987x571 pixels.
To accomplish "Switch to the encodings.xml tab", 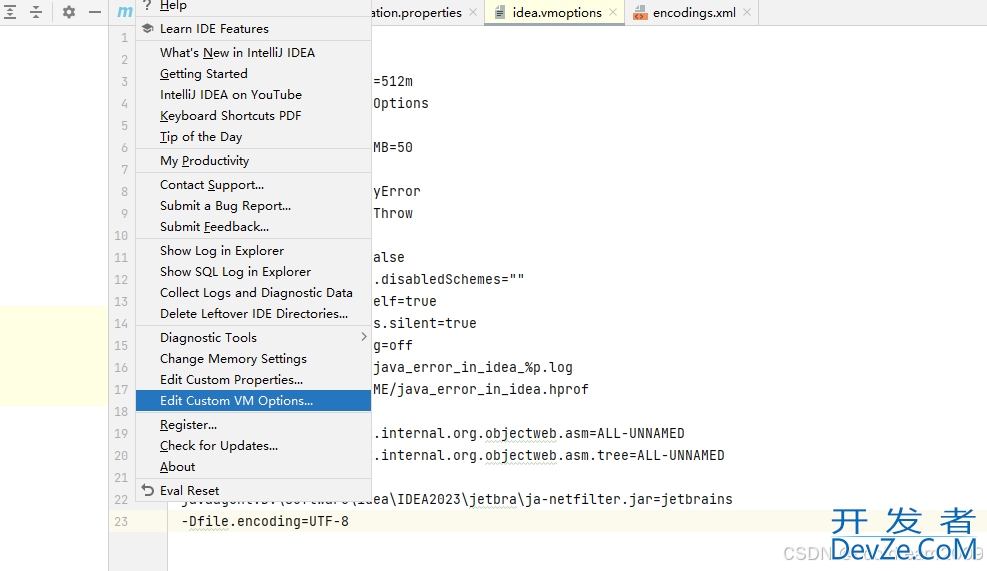I will (693, 13).
